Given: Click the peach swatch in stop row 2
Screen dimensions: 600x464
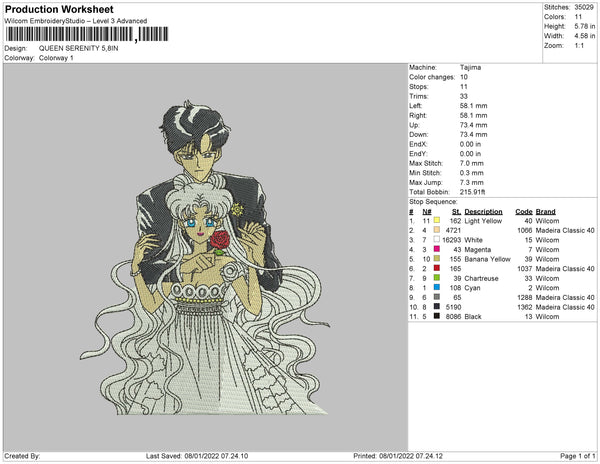Looking at the screenshot, I should coord(437,230).
